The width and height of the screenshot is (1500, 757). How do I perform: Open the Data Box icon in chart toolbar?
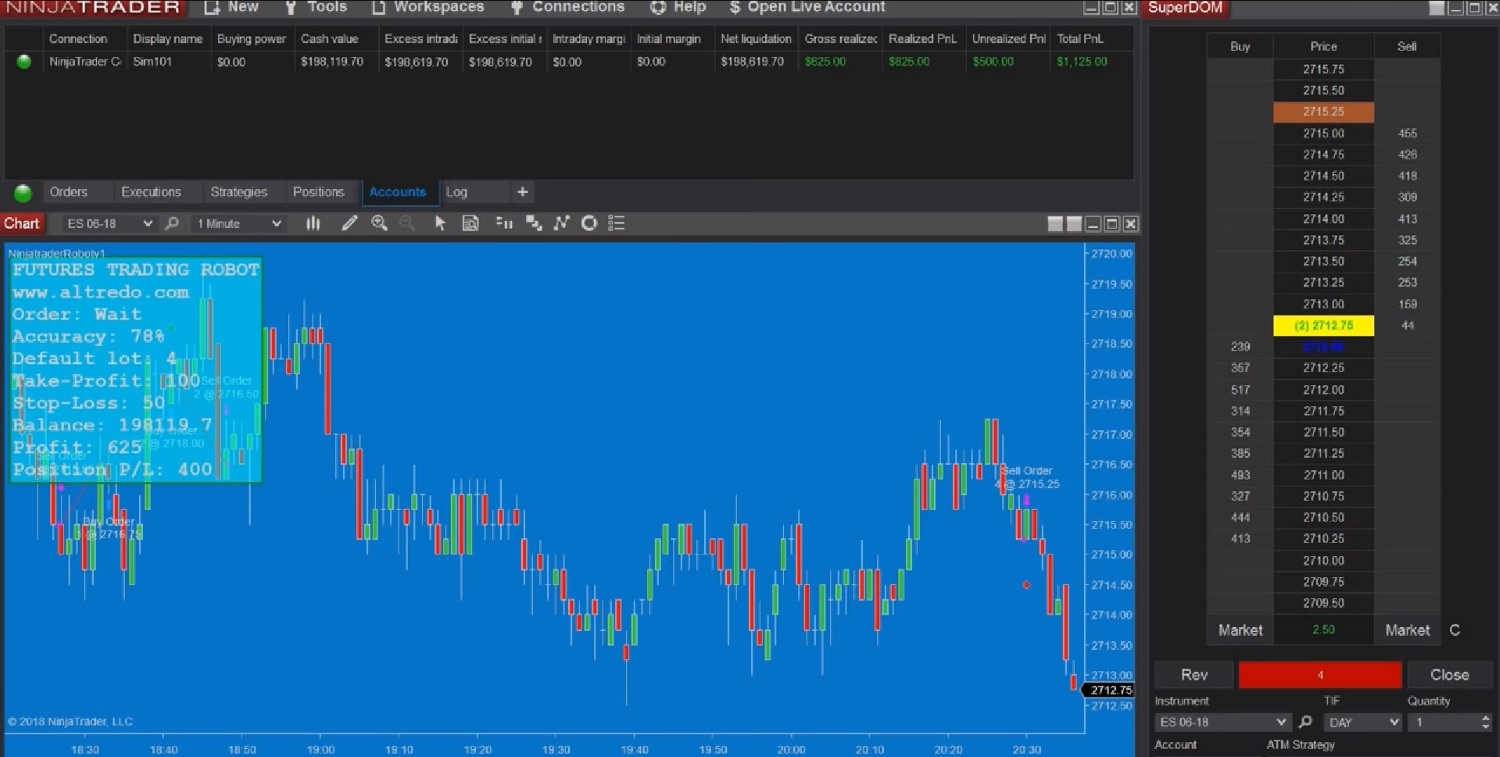470,224
